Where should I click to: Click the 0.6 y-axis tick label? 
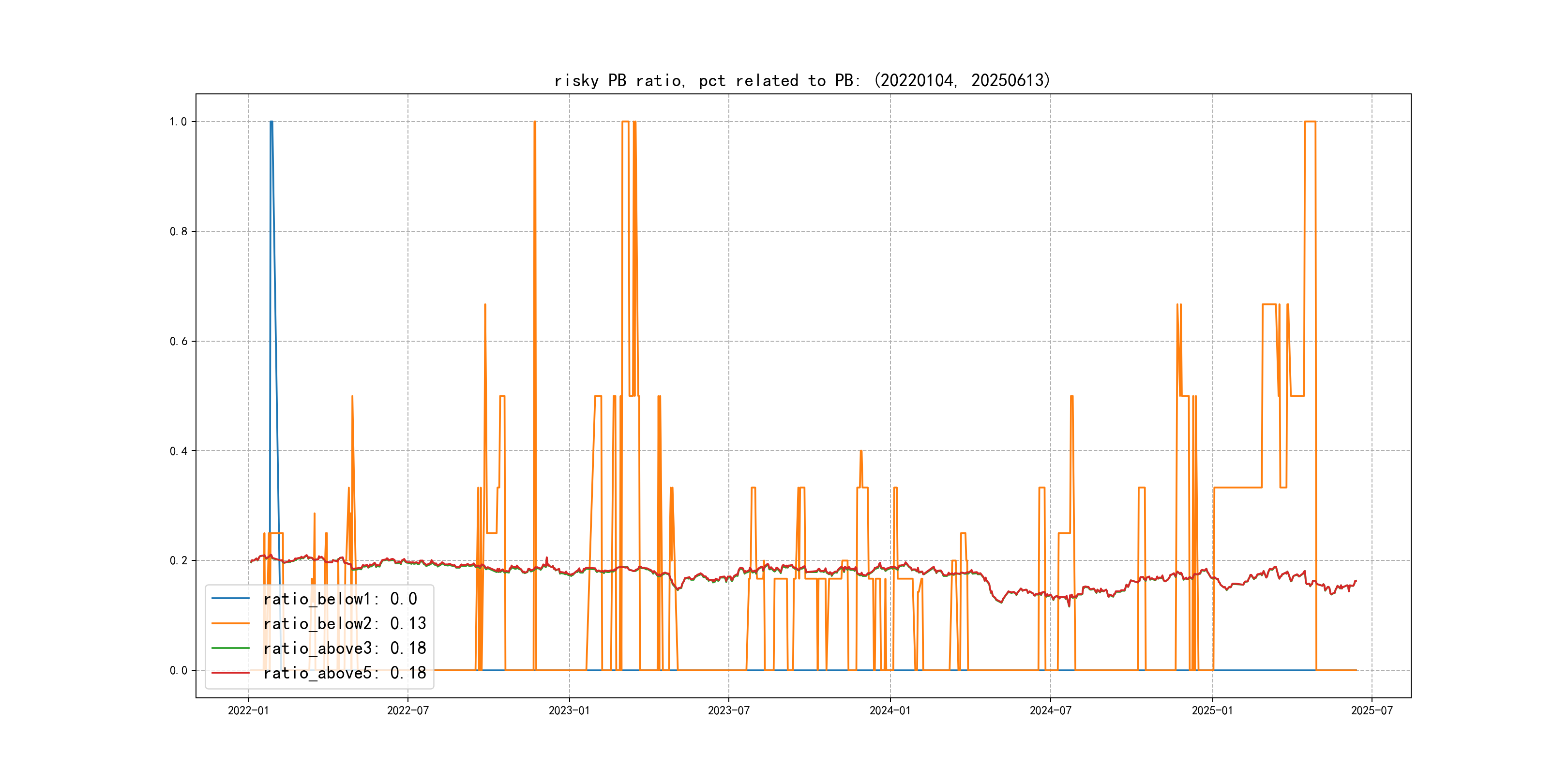click(179, 342)
